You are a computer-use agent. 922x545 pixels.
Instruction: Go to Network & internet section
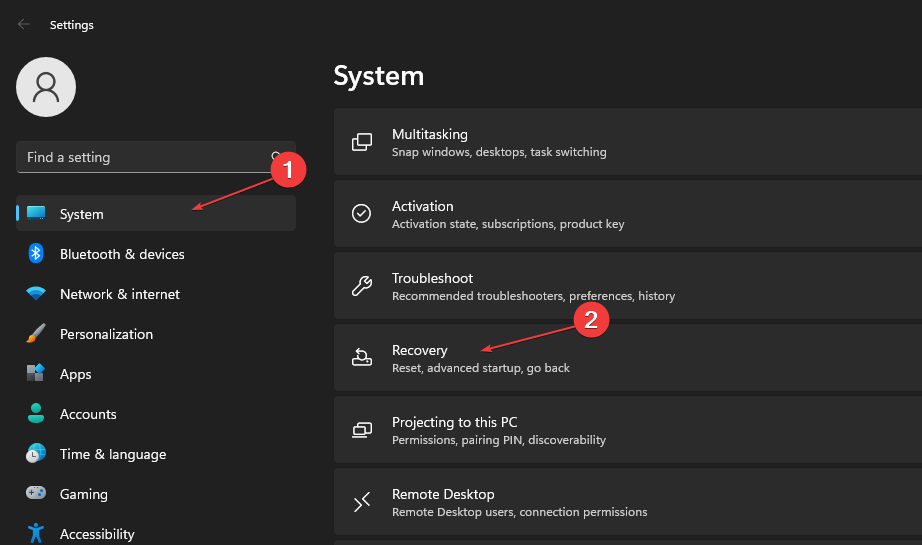(120, 294)
